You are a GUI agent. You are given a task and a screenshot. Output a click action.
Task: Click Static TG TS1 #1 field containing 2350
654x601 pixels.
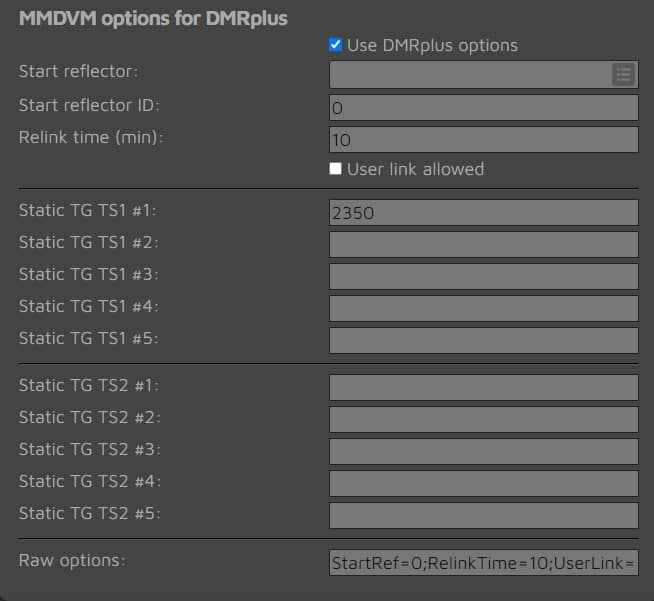click(x=483, y=213)
